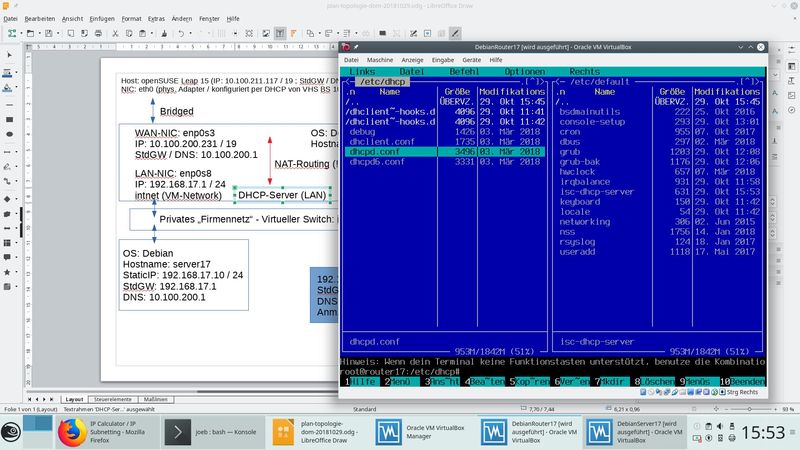Switch to the Konsole bash taskbar entry
The image size is (800, 450).
point(213,432)
